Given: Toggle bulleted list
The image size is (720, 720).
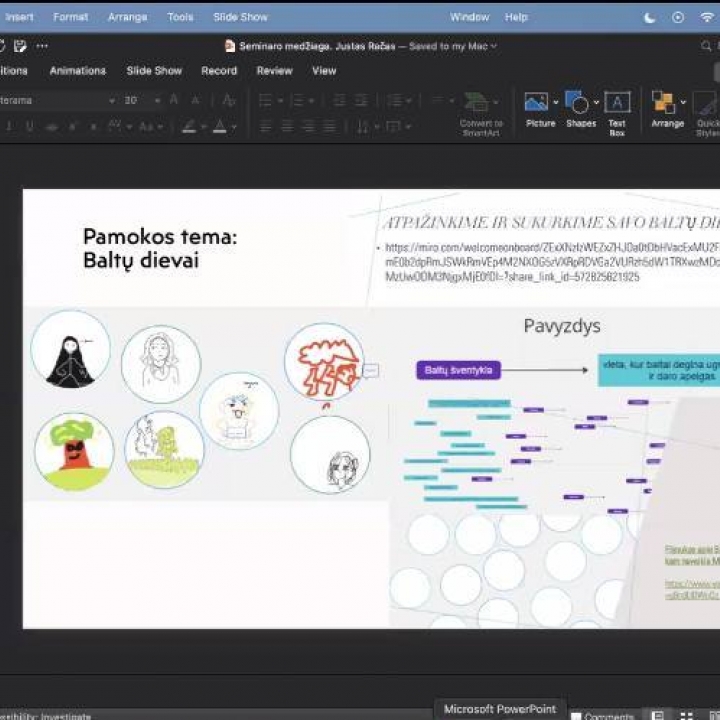Looking at the screenshot, I should tap(265, 100).
